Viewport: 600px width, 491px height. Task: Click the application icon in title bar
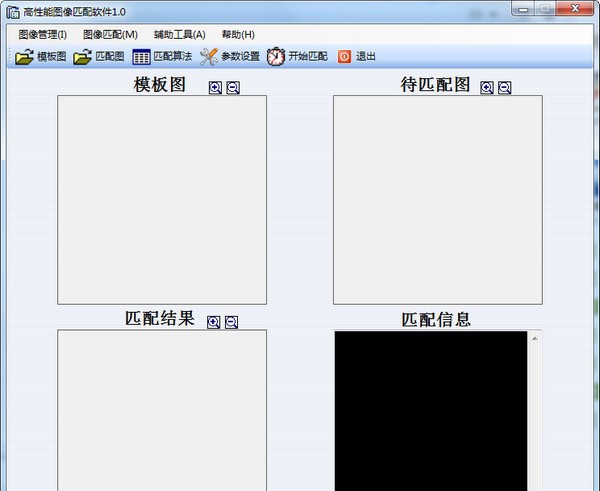(13, 12)
